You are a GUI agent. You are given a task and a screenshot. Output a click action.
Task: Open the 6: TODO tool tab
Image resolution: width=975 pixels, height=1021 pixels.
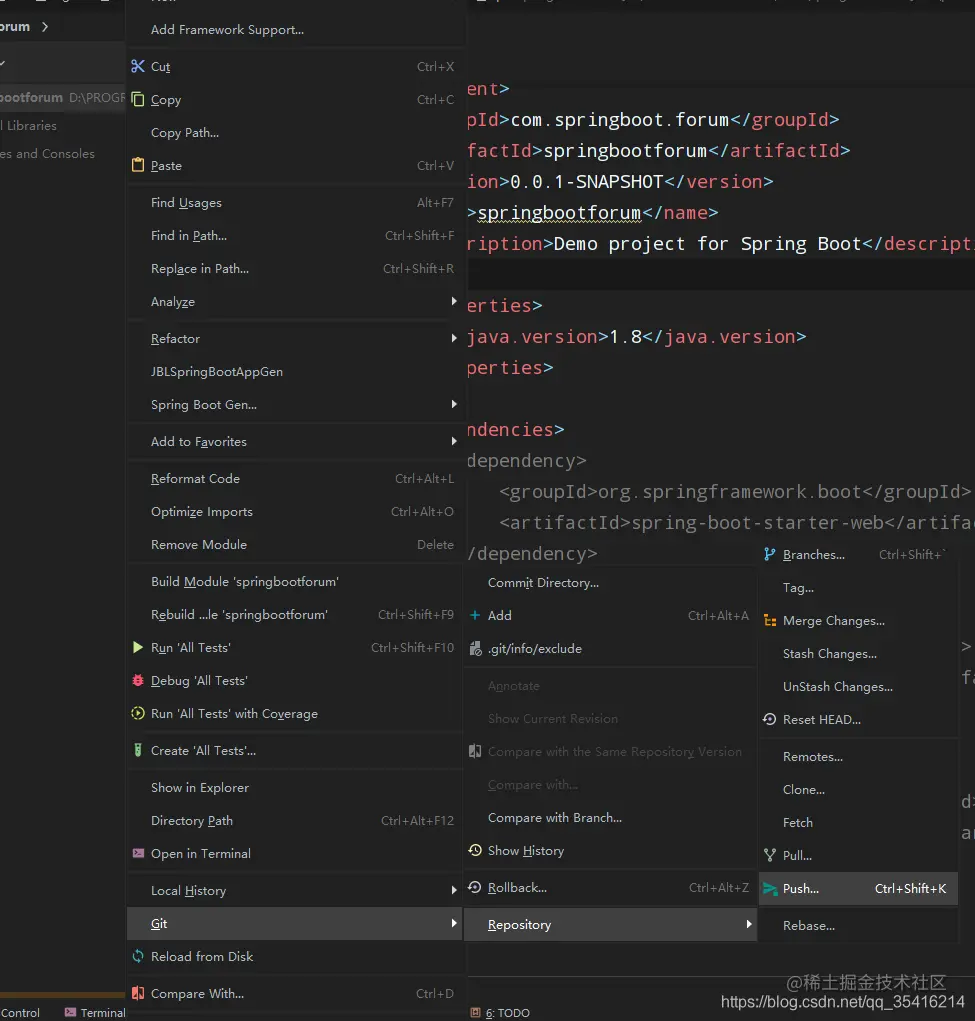(x=500, y=1013)
